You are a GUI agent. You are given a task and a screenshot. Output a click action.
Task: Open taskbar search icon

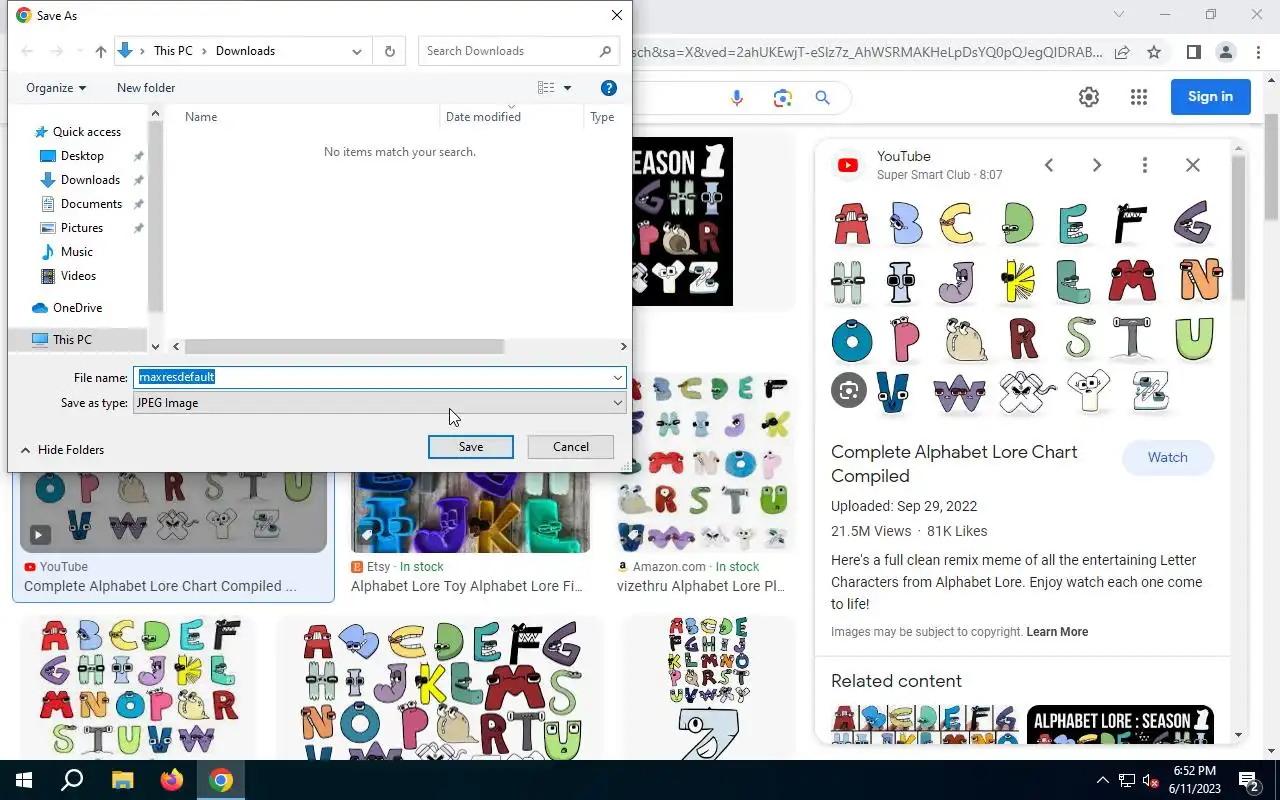[x=72, y=780]
